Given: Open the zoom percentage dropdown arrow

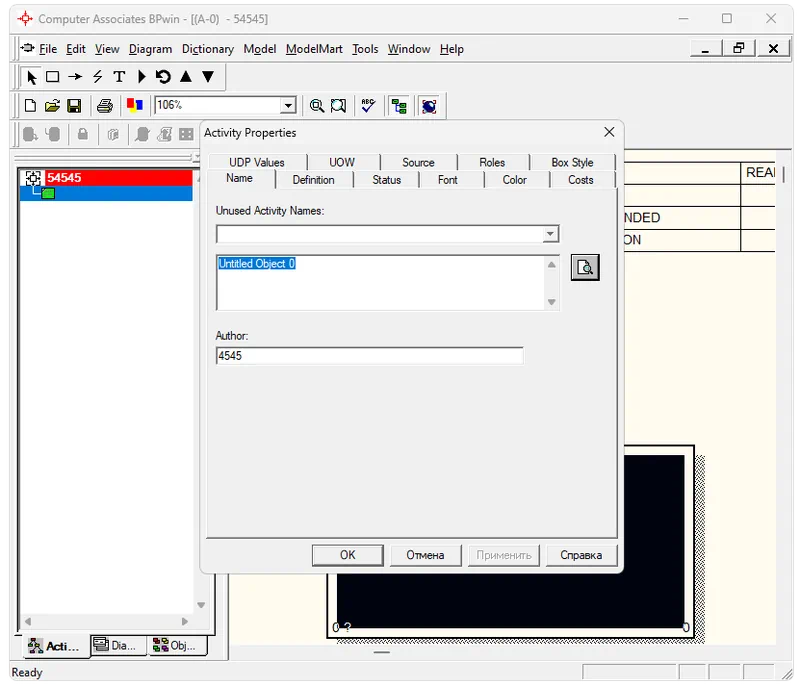Looking at the screenshot, I should (x=288, y=106).
